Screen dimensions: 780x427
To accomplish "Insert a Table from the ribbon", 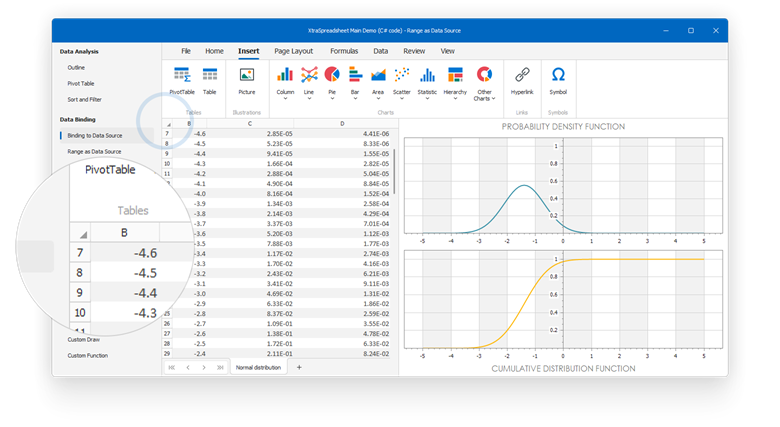I will tap(209, 81).
